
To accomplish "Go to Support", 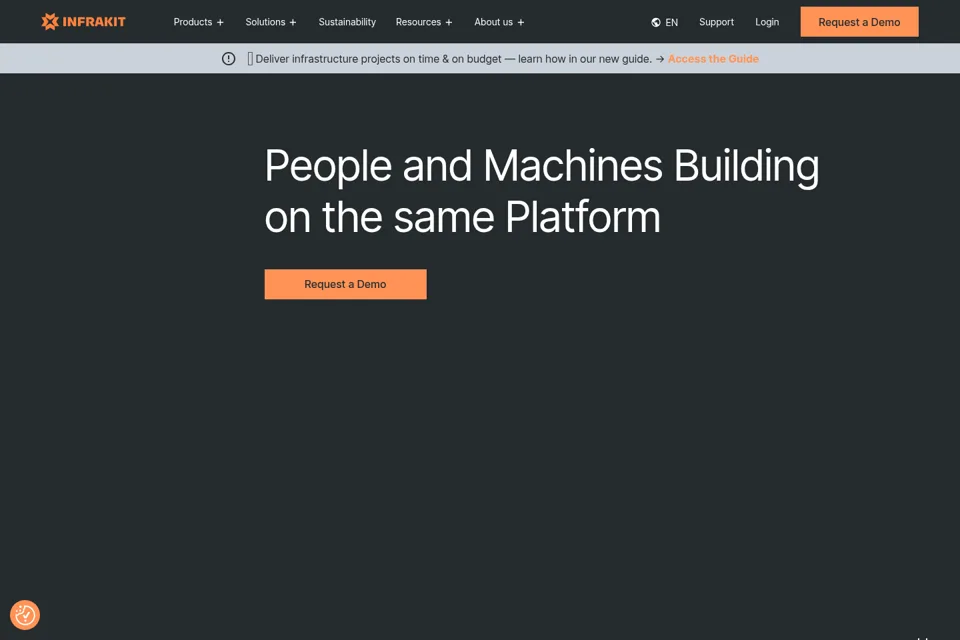I will coord(716,22).
